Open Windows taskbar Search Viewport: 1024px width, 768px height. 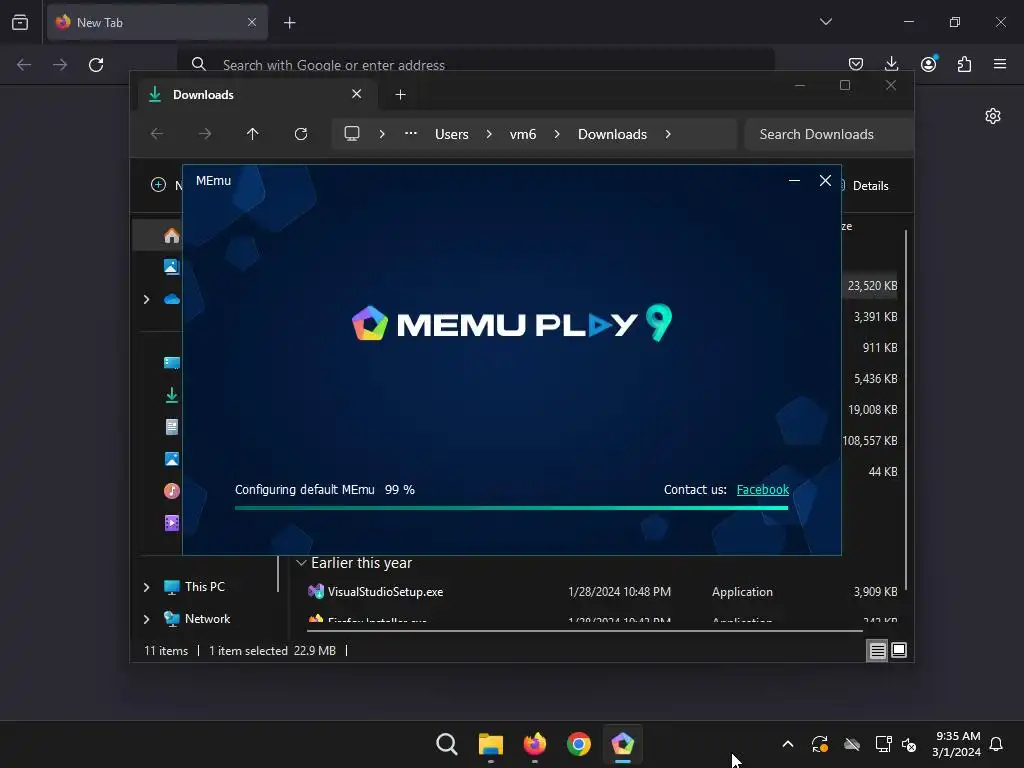(447, 744)
